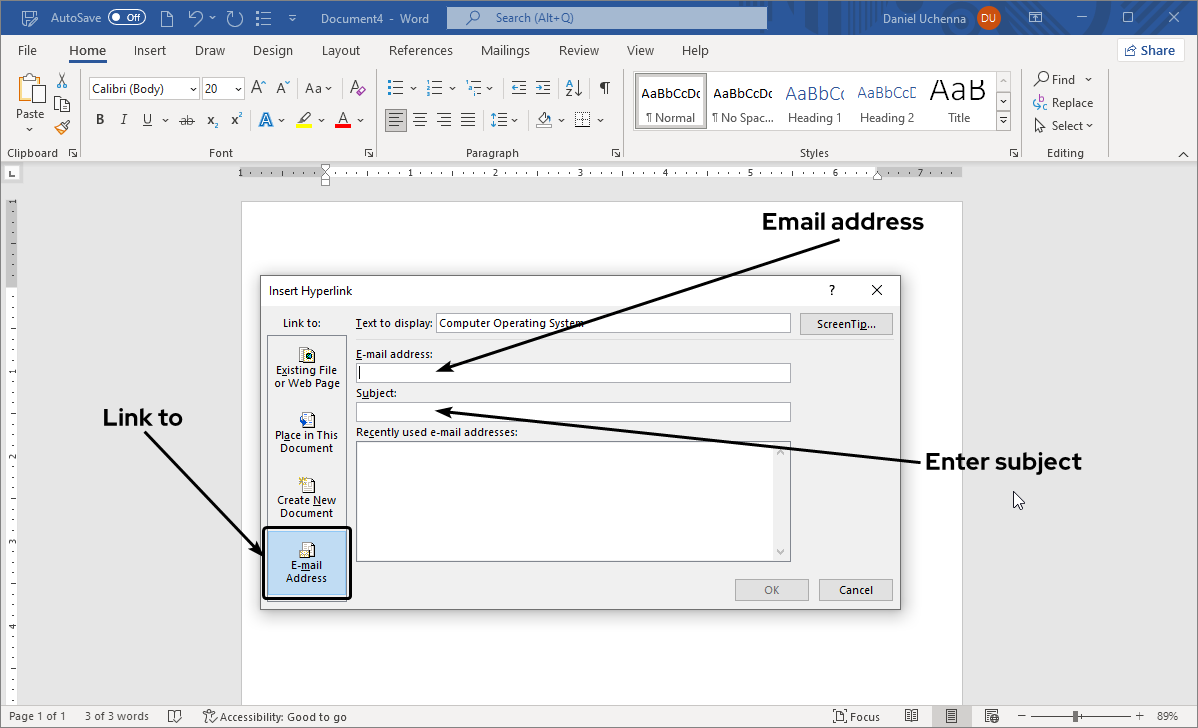
Task: Choose Existing File or Web Page
Action: pos(307,368)
